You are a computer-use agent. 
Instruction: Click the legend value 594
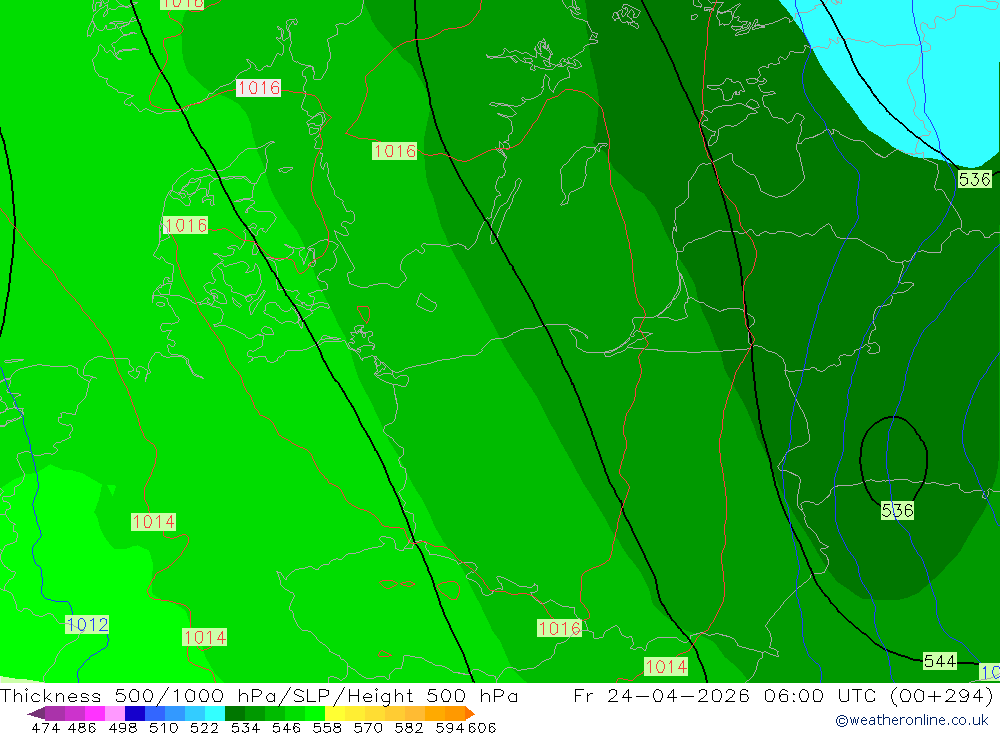[x=450, y=727]
